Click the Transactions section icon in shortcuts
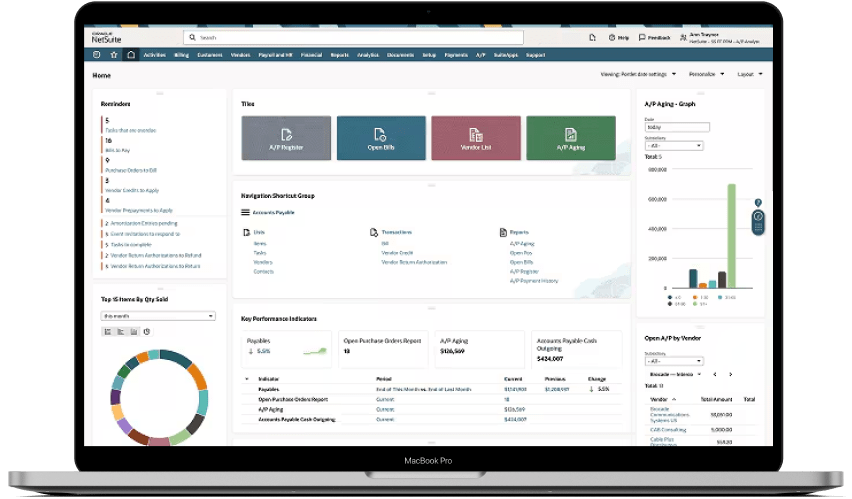The width and height of the screenshot is (852, 499). [x=374, y=233]
